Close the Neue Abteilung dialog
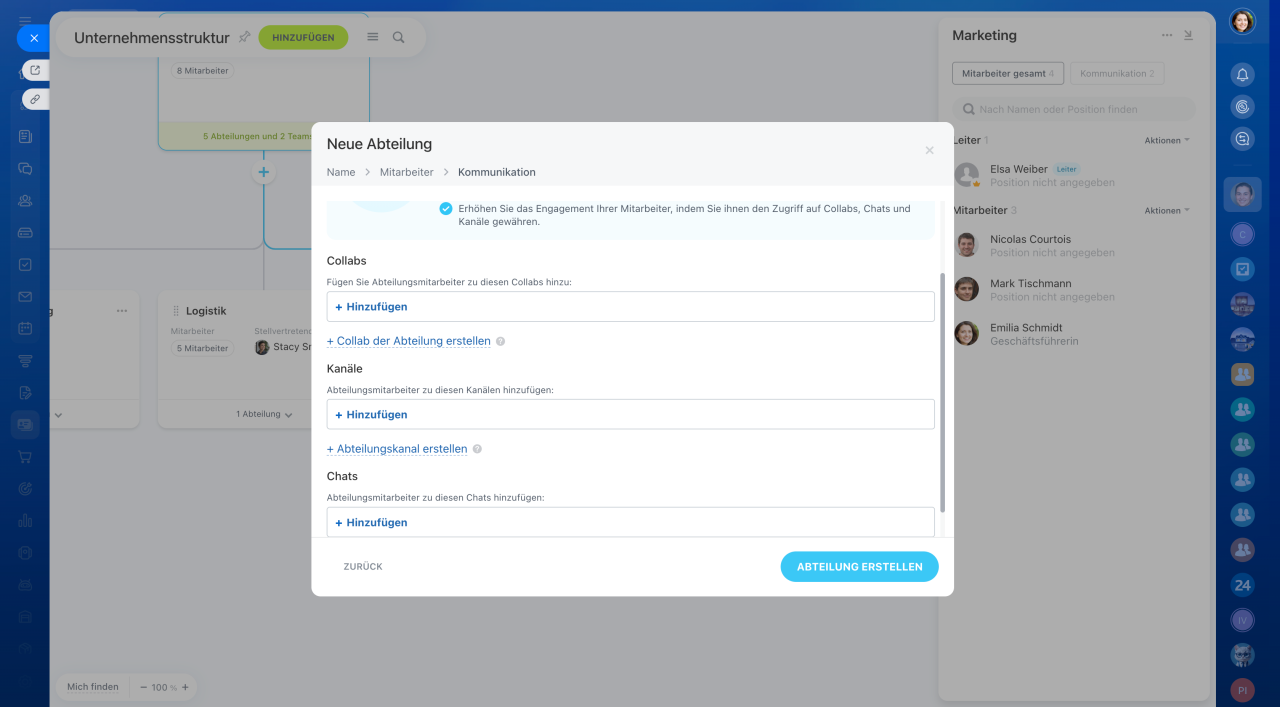Screen dimensions: 1280x707 pos(929,150)
